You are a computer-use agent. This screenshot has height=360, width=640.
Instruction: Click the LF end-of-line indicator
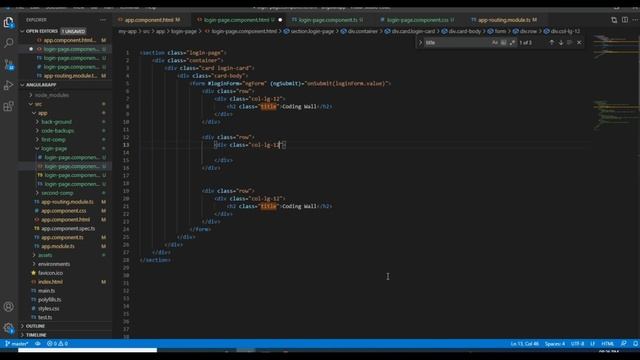tap(592, 344)
